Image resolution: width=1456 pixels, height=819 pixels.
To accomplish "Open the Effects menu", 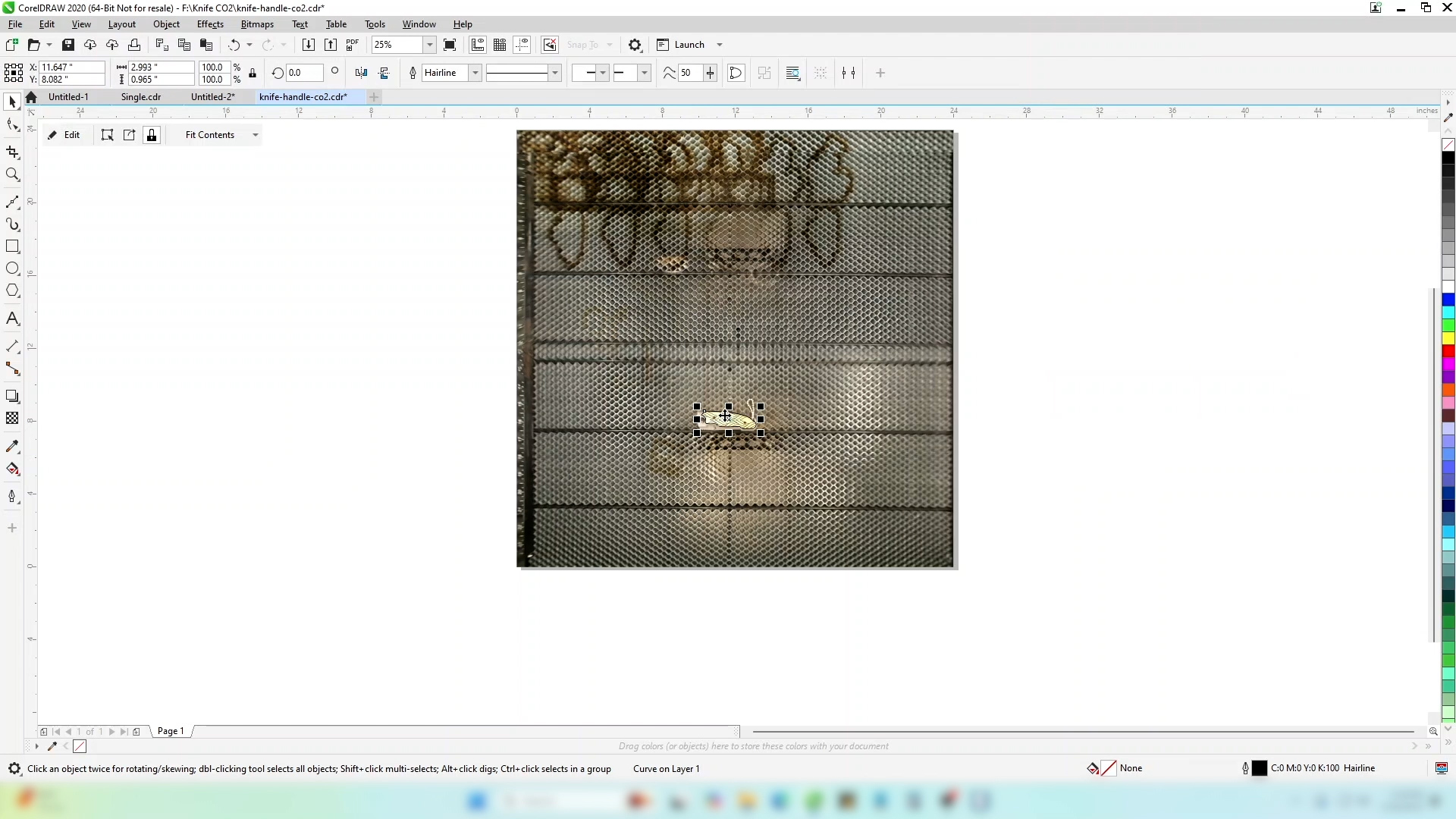I will [210, 24].
